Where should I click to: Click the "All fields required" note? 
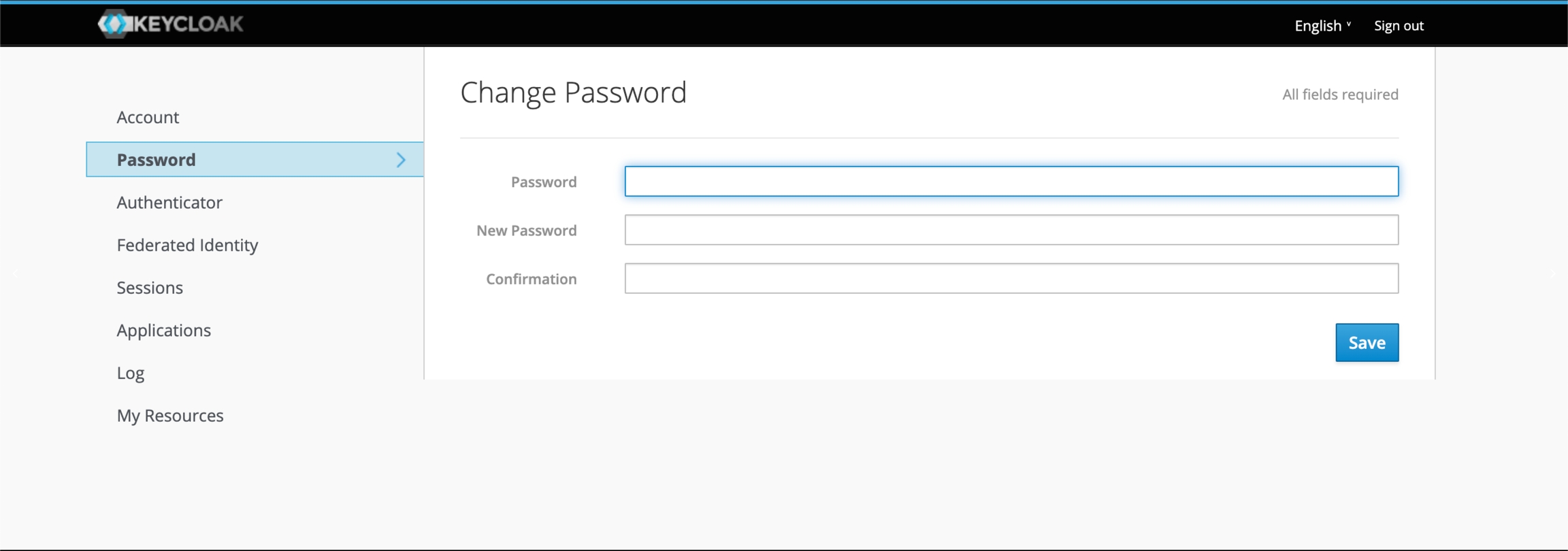point(1340,95)
